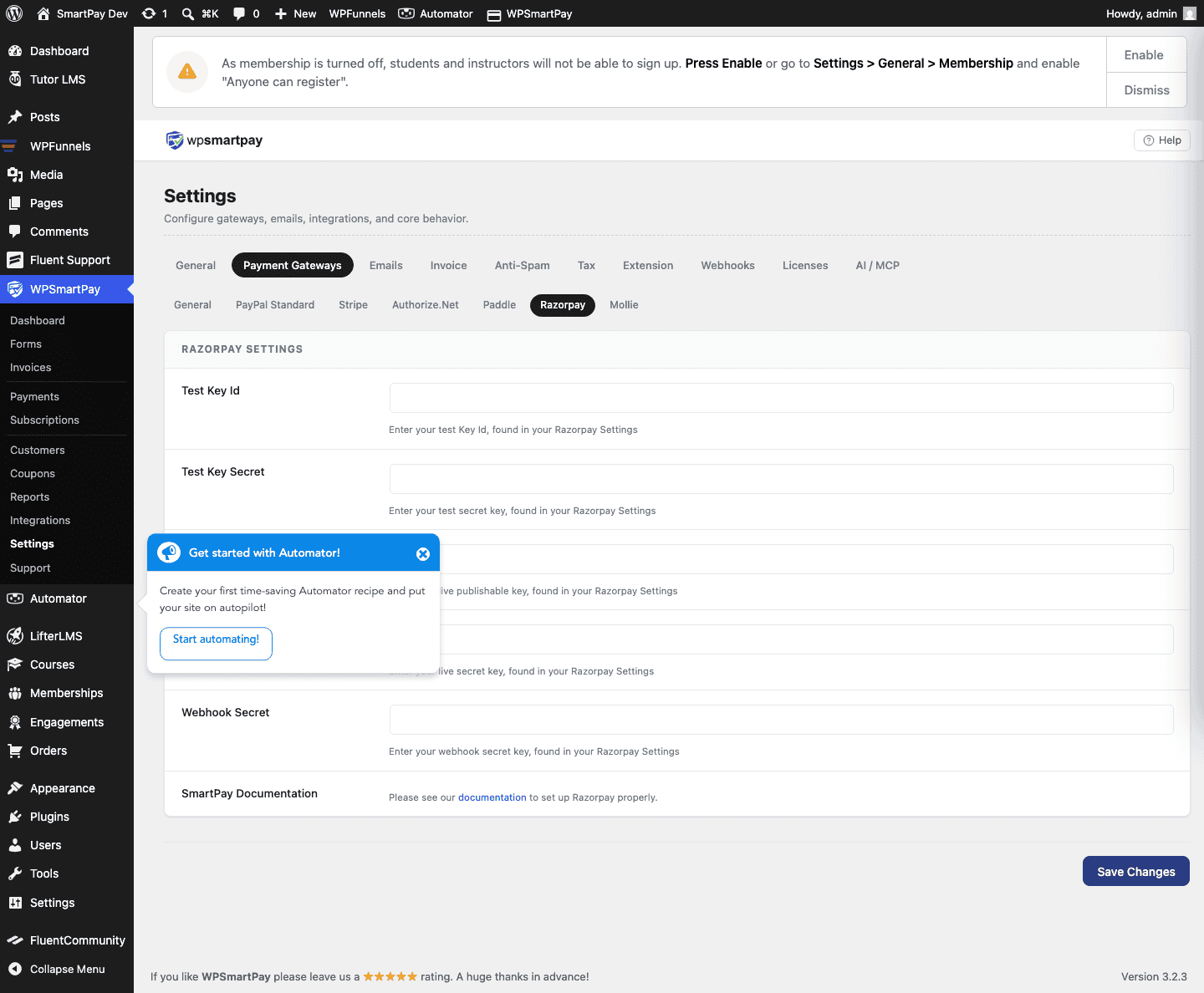Screen dimensions: 1204x993
Task: Click the five-star rating link in footer
Action: (x=390, y=976)
